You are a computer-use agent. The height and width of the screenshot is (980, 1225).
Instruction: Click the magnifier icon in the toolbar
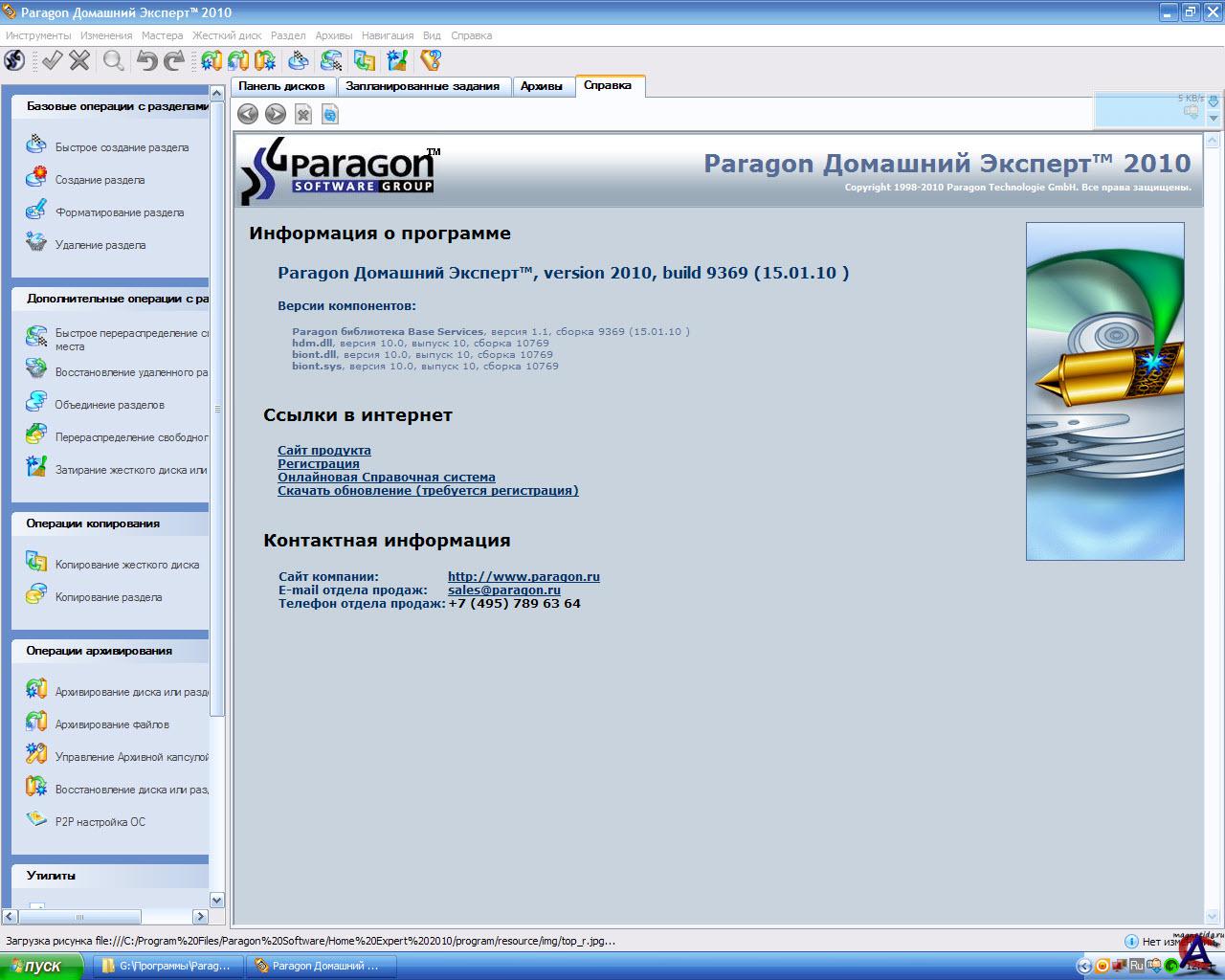[x=114, y=61]
